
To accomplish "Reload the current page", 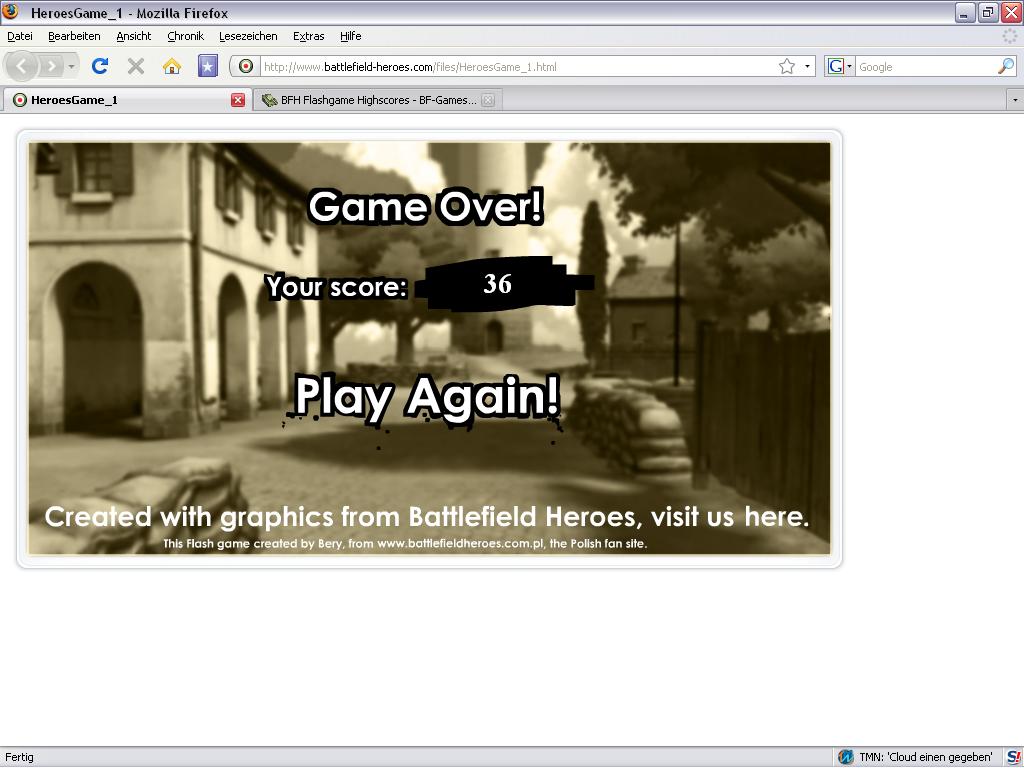I will (100, 67).
